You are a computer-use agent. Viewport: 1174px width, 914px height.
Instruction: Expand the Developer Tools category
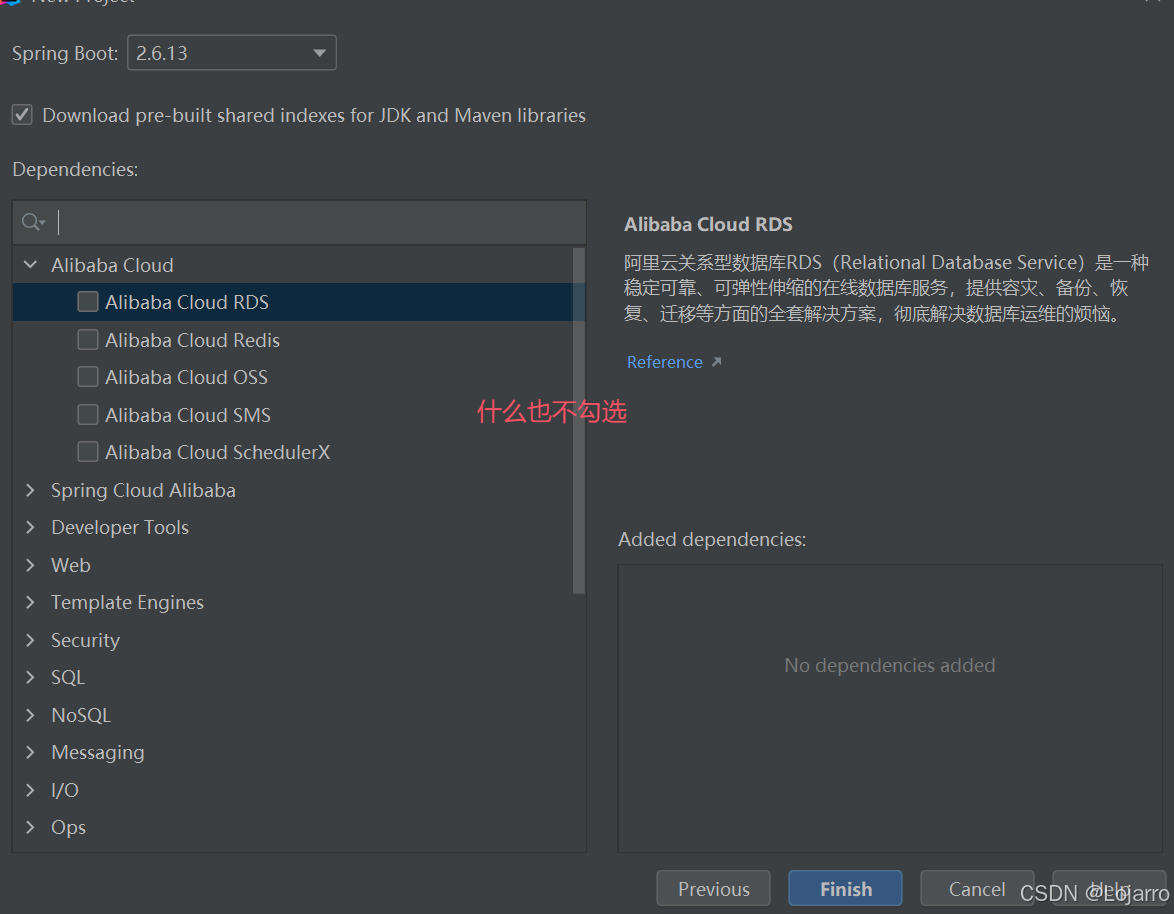point(31,528)
